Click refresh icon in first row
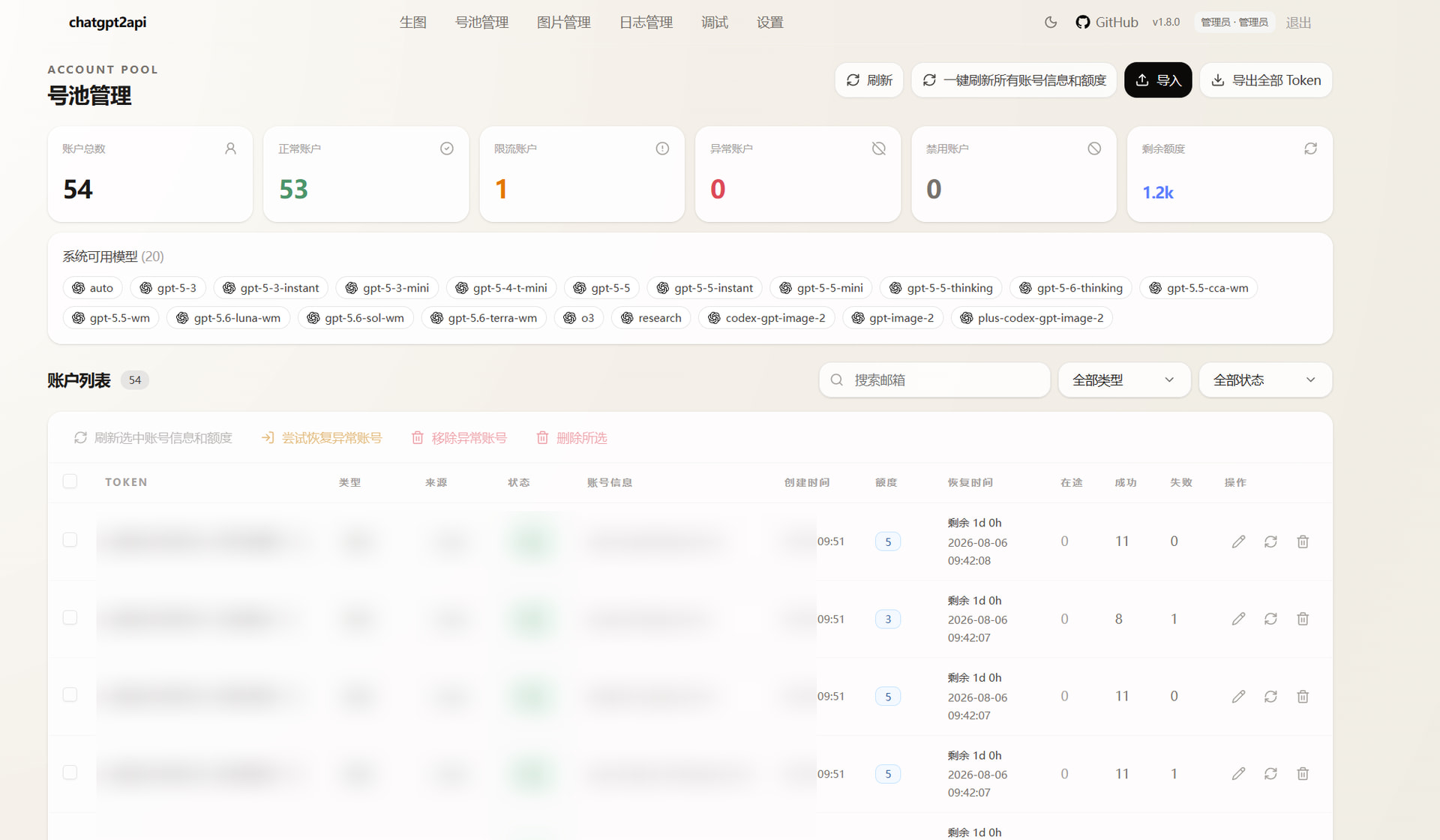The width and height of the screenshot is (1440, 840). [1270, 541]
